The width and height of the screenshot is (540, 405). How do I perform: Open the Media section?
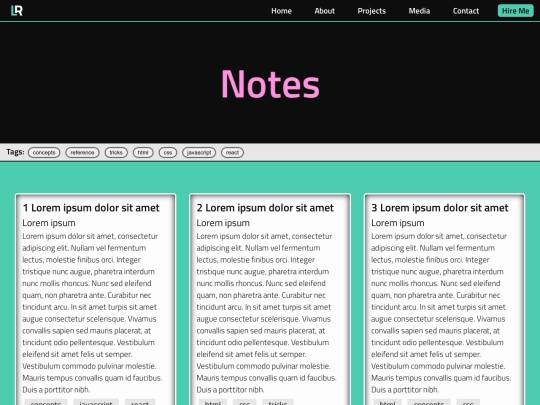(x=419, y=11)
